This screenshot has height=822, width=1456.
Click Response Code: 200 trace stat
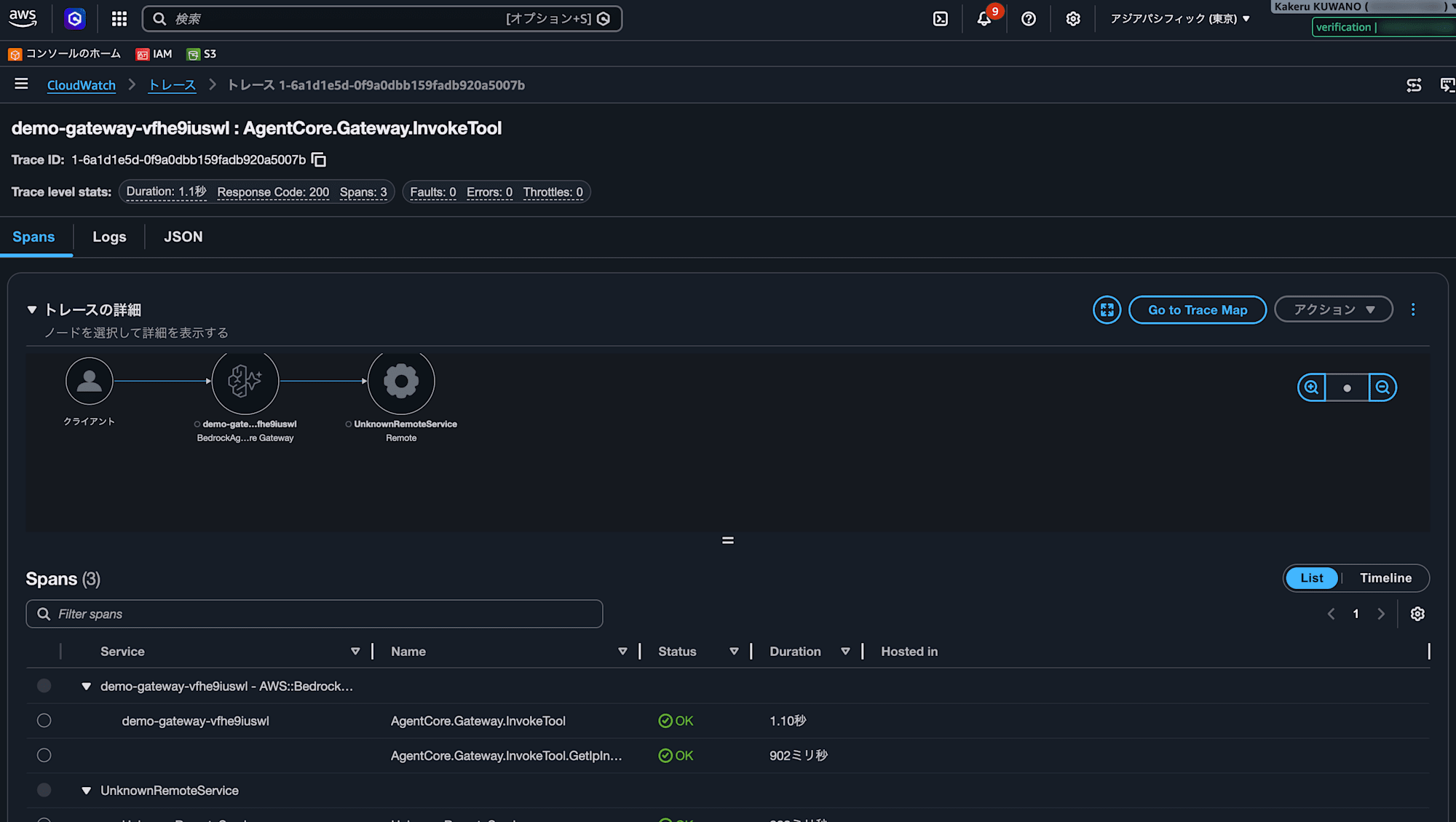pos(273,192)
